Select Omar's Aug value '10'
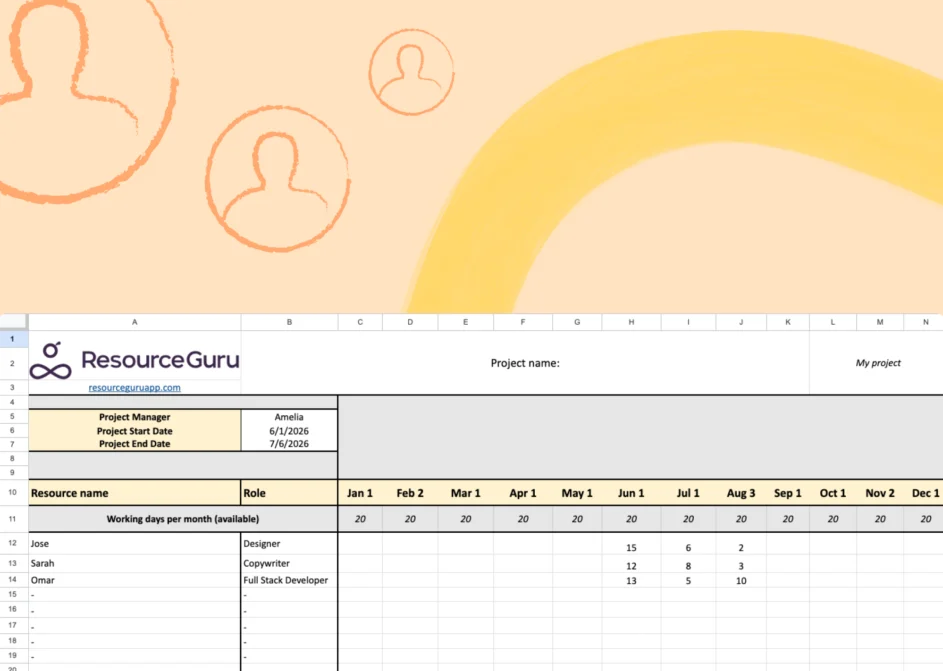 (741, 580)
